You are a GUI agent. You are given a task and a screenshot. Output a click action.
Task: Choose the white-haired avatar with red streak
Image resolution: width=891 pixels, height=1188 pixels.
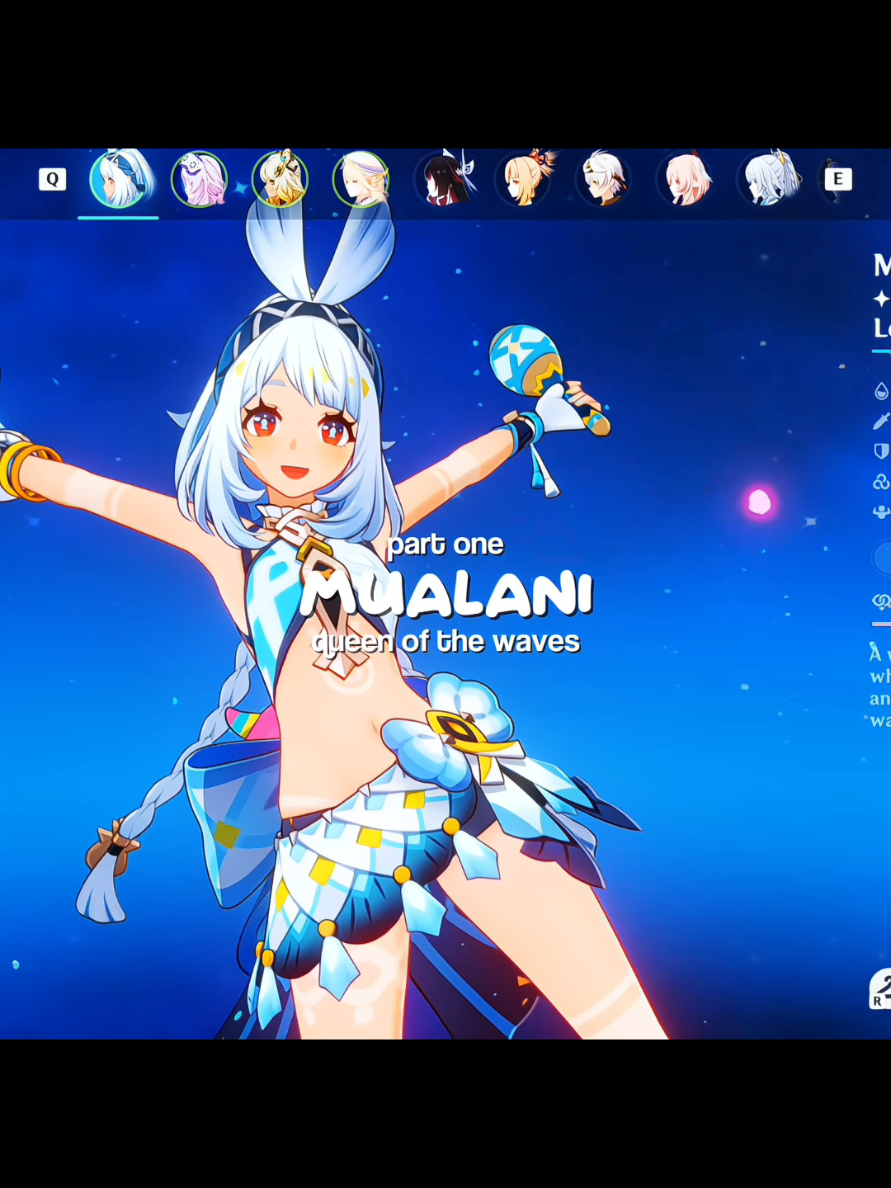pyautogui.click(x=603, y=180)
